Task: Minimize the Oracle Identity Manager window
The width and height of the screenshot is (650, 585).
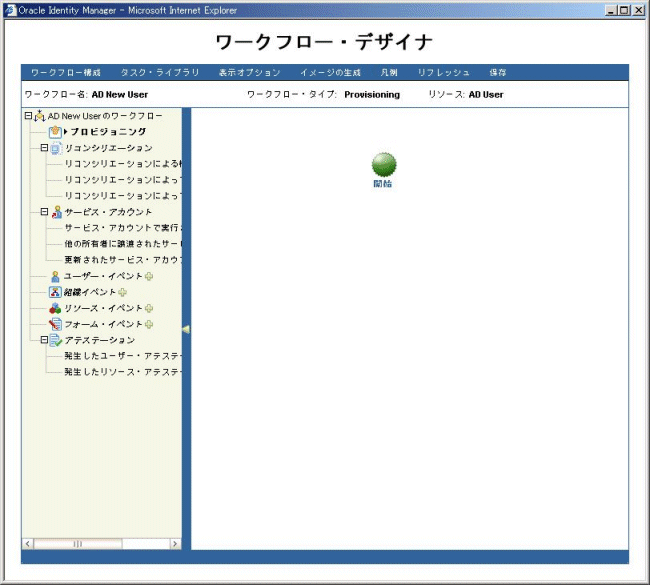Action: (x=611, y=10)
